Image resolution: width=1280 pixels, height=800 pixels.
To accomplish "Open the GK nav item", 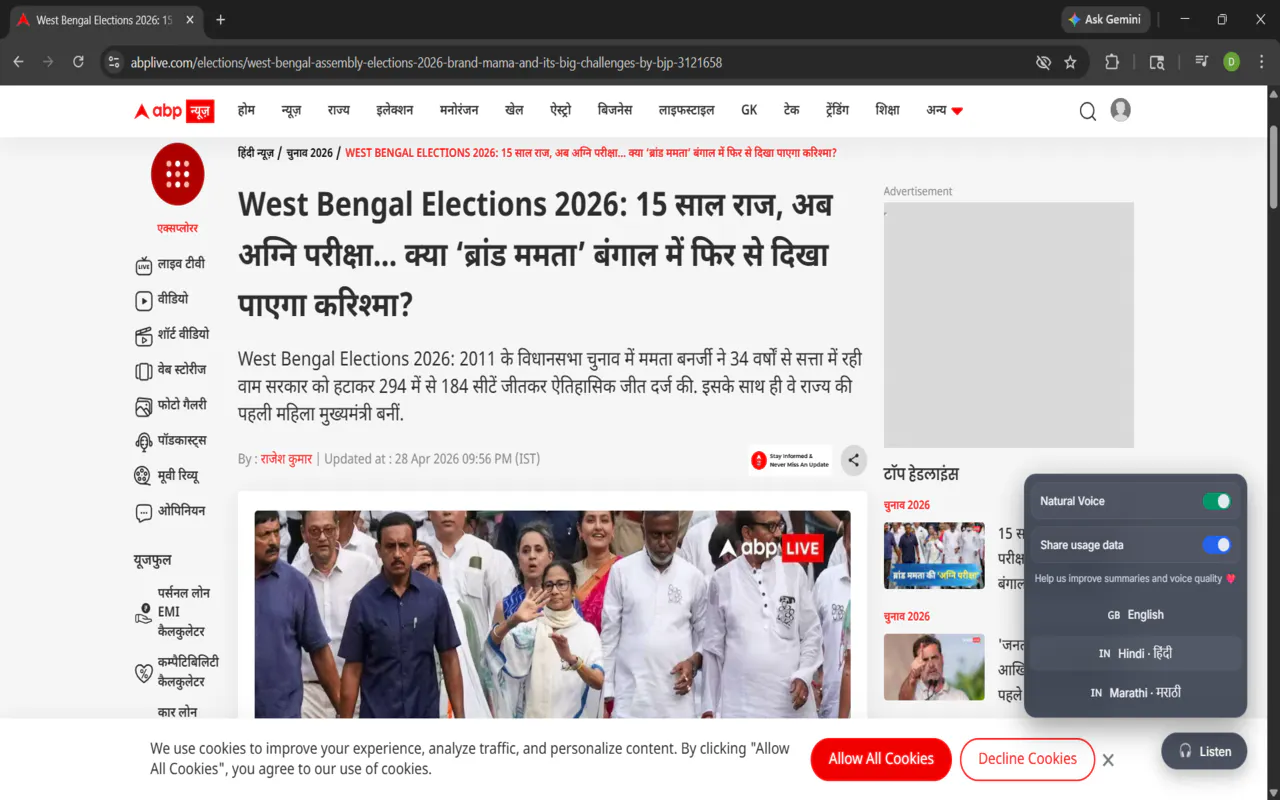I will tap(749, 110).
